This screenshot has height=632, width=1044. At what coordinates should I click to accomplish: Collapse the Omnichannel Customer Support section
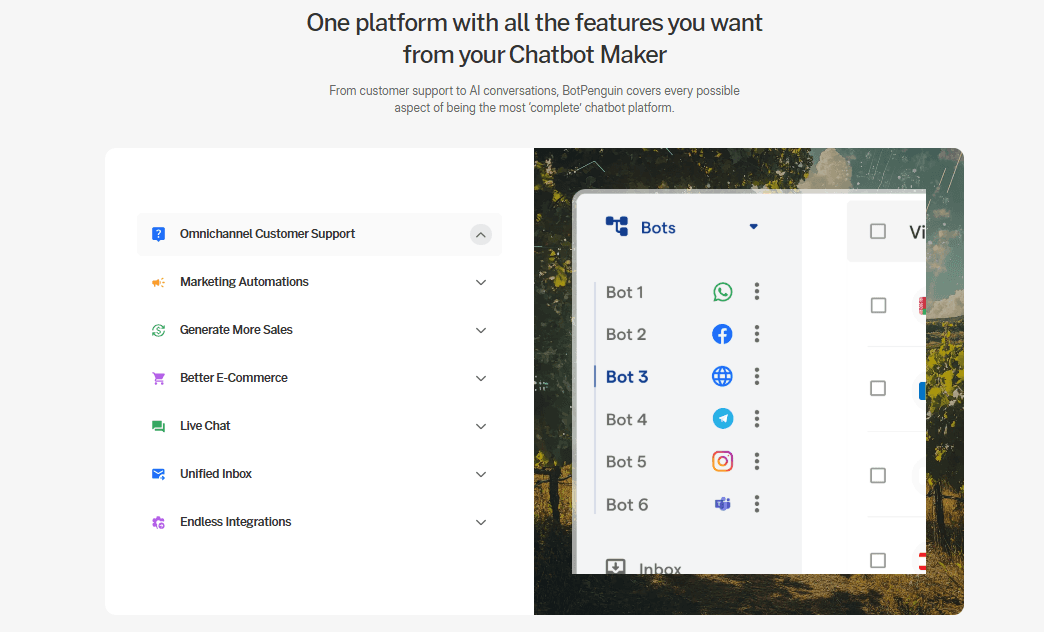point(481,235)
